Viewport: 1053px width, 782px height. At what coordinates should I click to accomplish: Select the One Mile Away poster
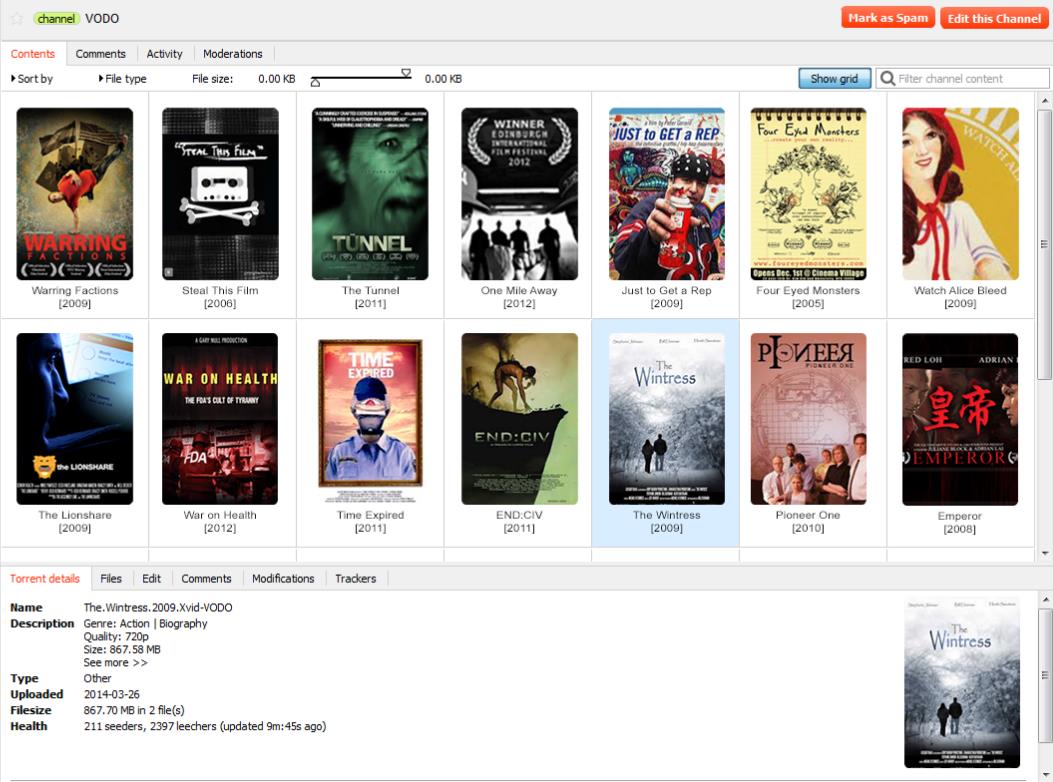pyautogui.click(x=519, y=193)
